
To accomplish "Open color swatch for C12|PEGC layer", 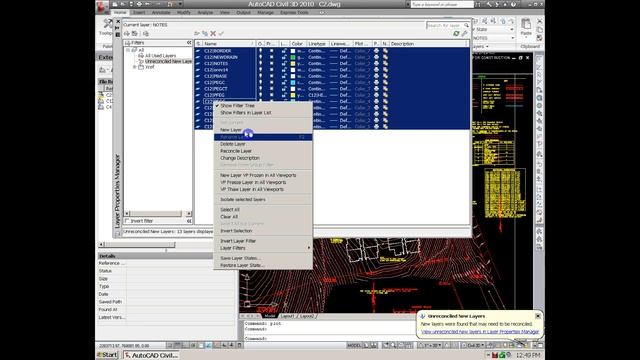I will (293, 82).
